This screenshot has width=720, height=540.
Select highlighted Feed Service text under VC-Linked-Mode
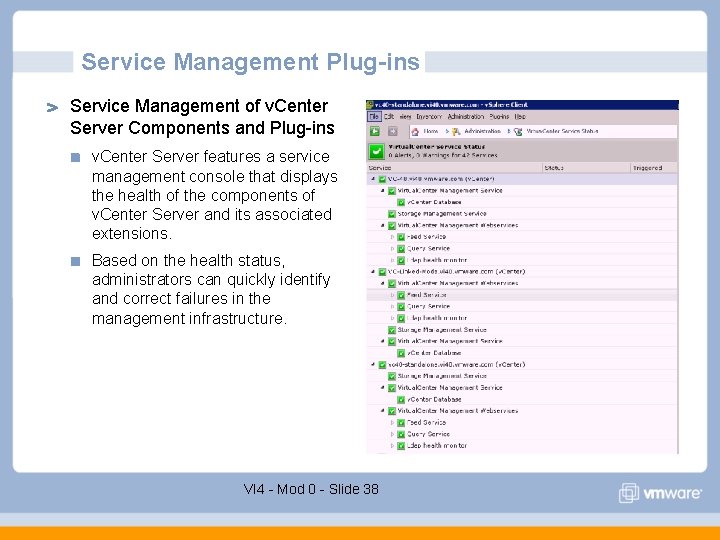427,295
